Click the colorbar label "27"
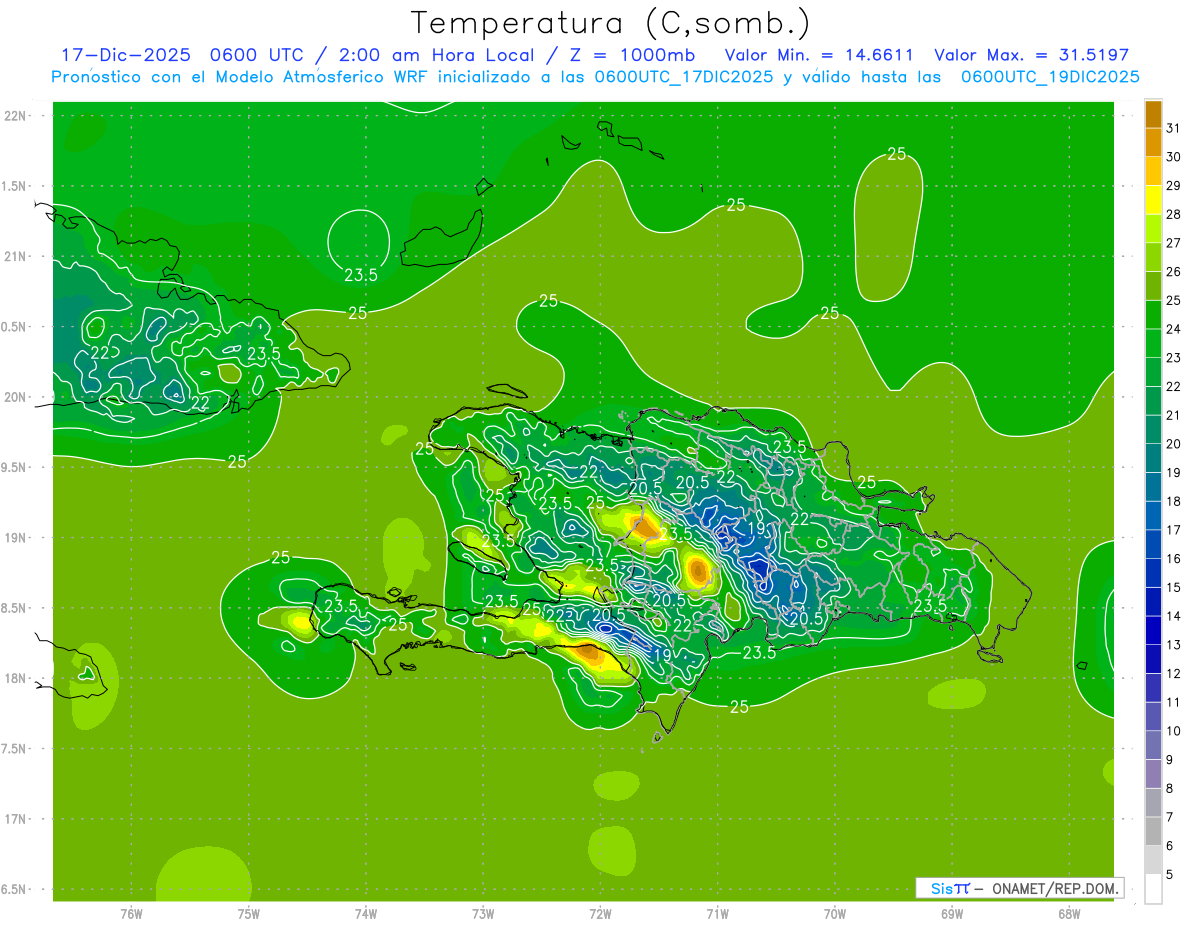This screenshot has height=927, width=1200. click(1174, 243)
